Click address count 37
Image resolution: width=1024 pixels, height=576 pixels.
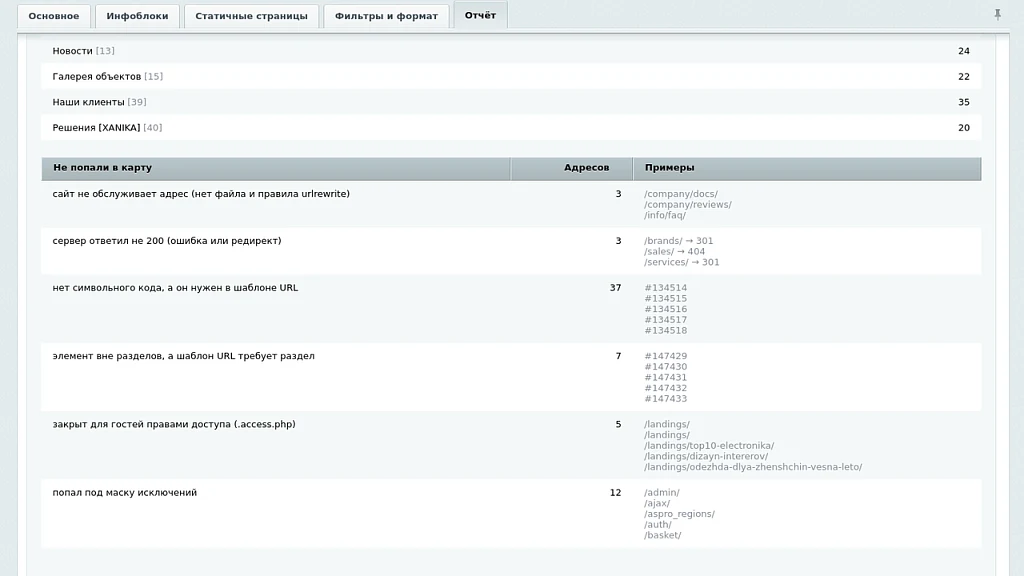615,288
